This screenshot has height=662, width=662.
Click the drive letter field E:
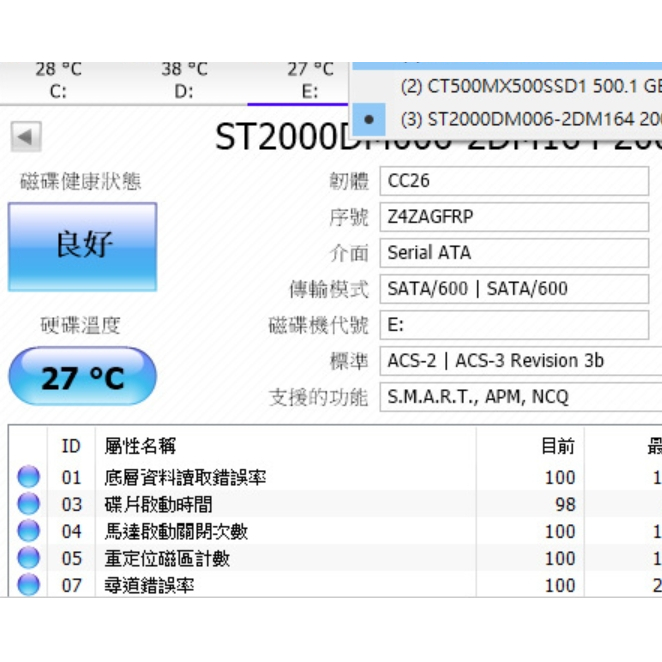point(514,325)
